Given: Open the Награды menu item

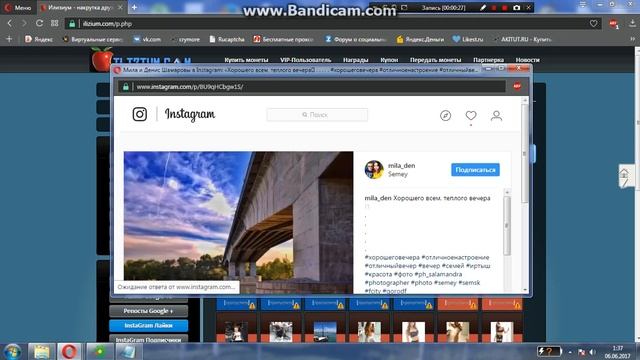Looking at the screenshot, I should (356, 60).
